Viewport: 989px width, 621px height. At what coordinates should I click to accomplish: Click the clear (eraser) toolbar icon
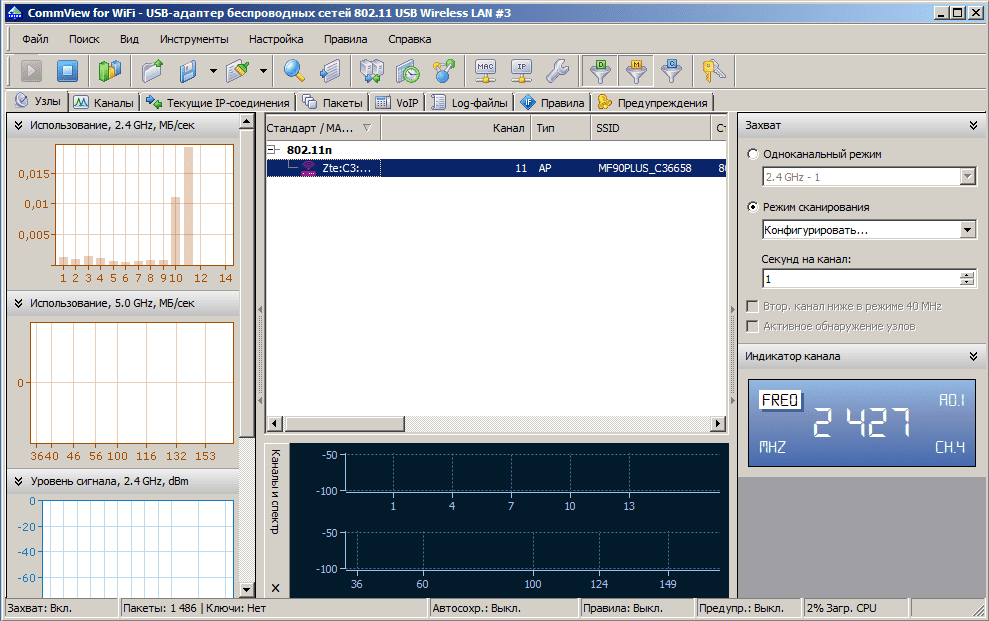coord(238,71)
